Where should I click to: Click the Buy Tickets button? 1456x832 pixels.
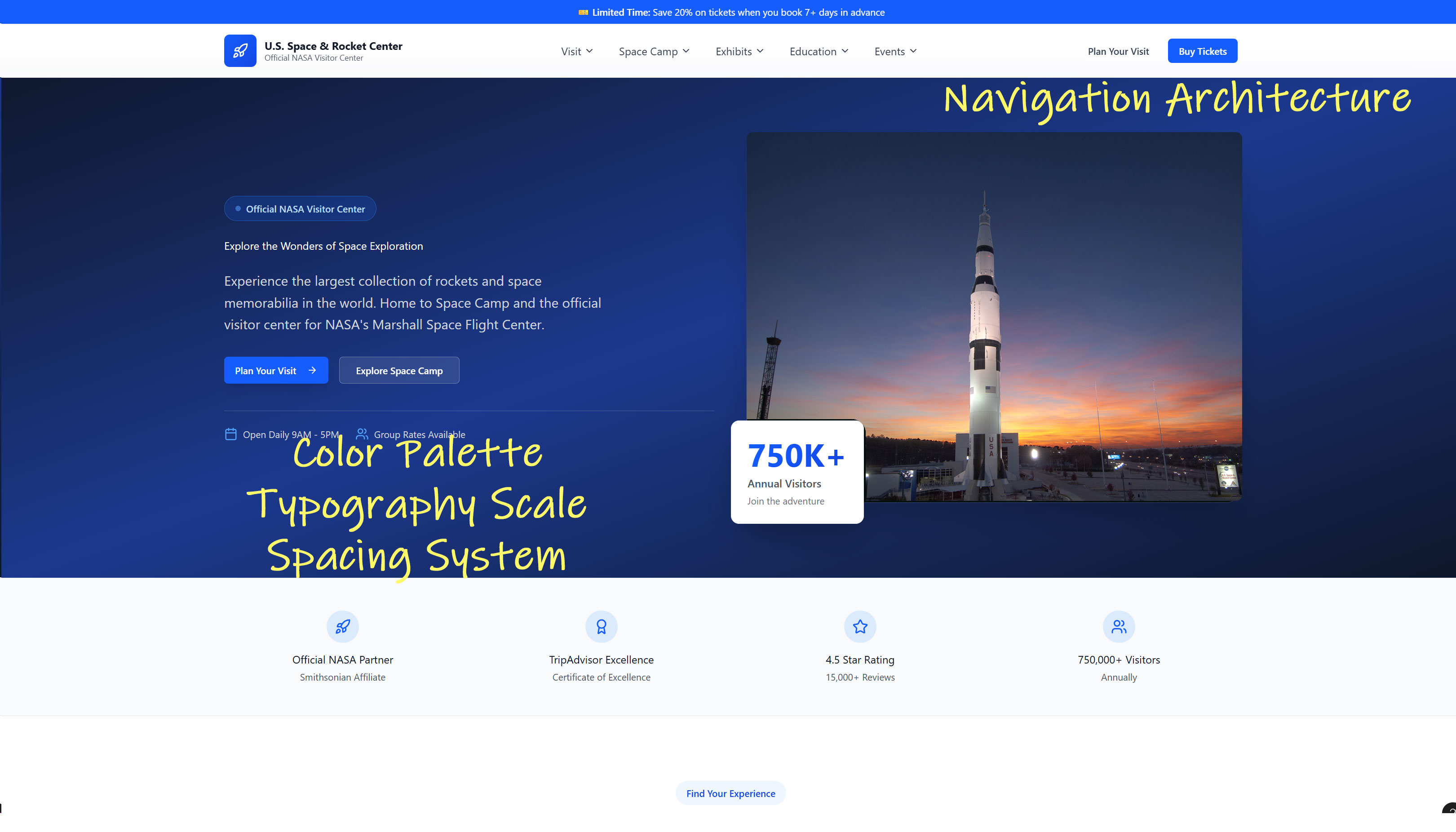tap(1202, 51)
